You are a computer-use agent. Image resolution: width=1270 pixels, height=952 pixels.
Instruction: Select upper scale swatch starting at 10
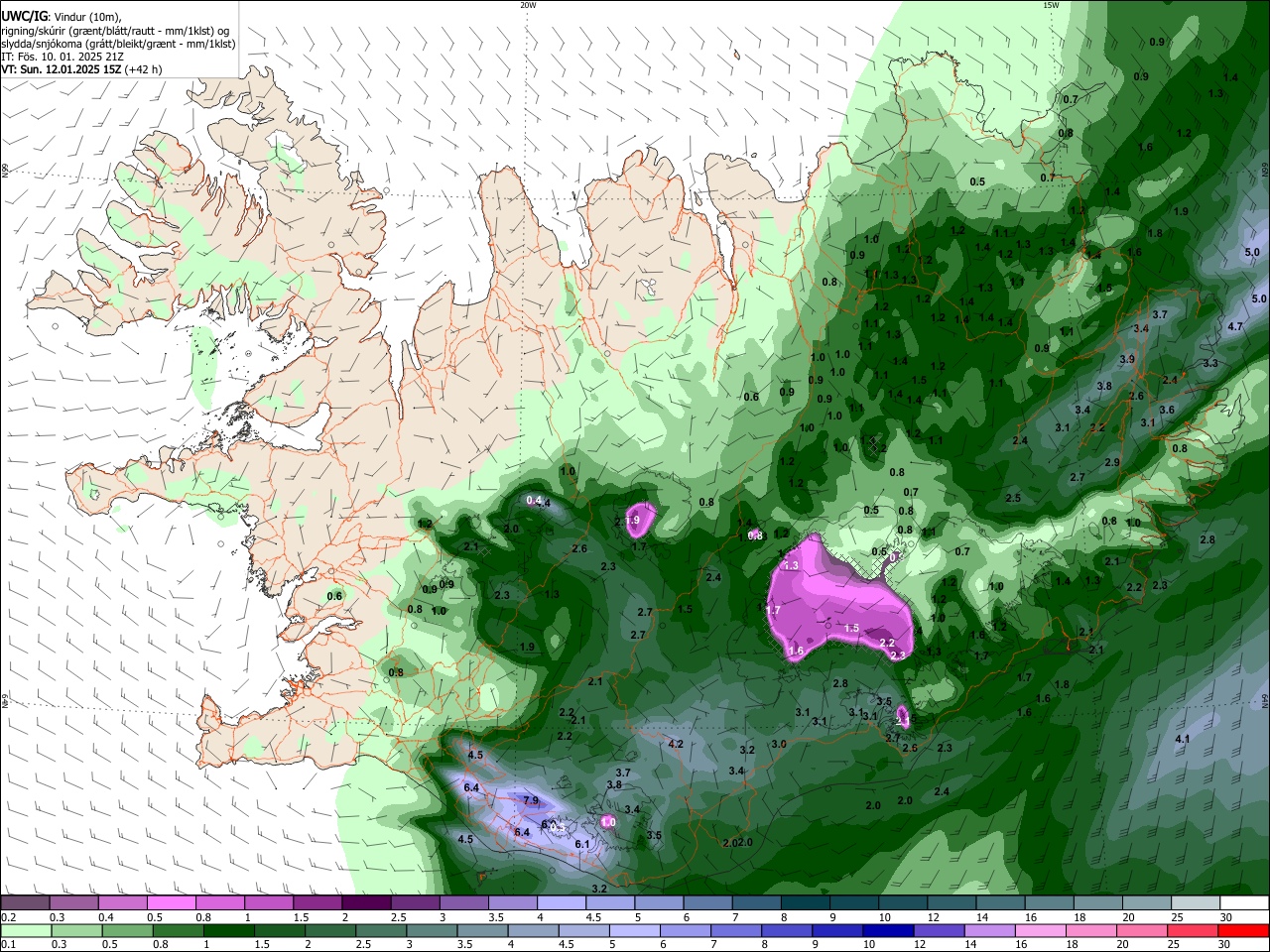[903, 902]
